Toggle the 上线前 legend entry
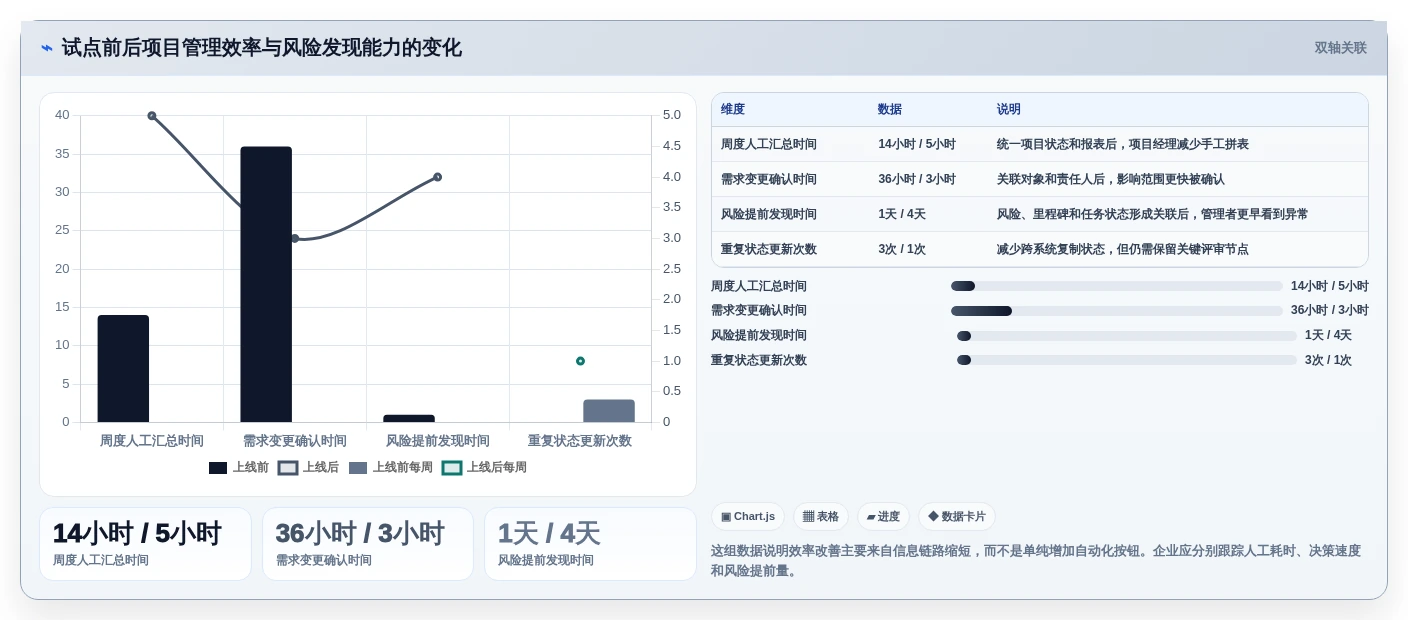Screen dimensions: 1408x620 click(x=238, y=467)
